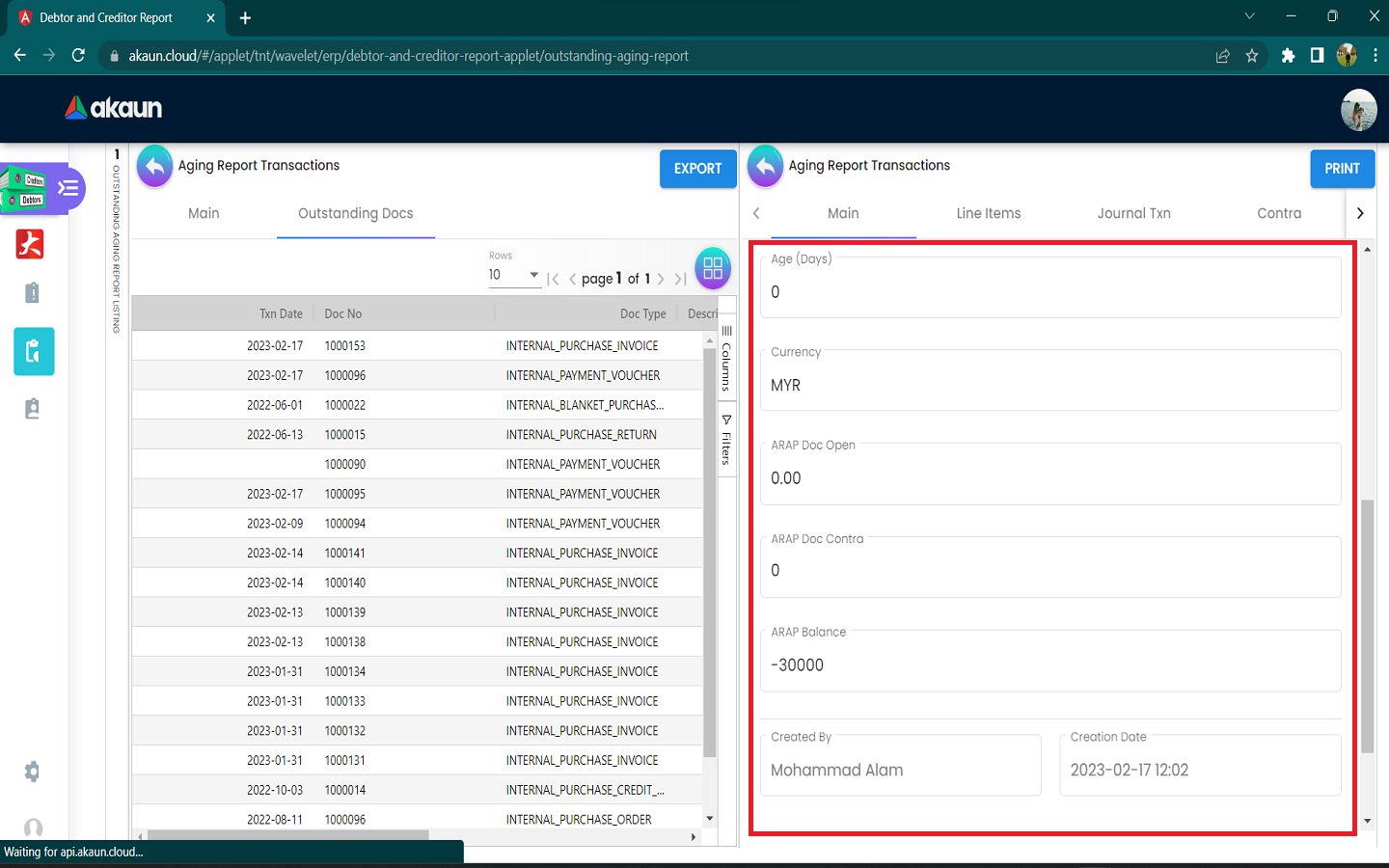Screen dimensions: 1389x868
Task: Click the user avatar in akaun header
Action: 1358,110
